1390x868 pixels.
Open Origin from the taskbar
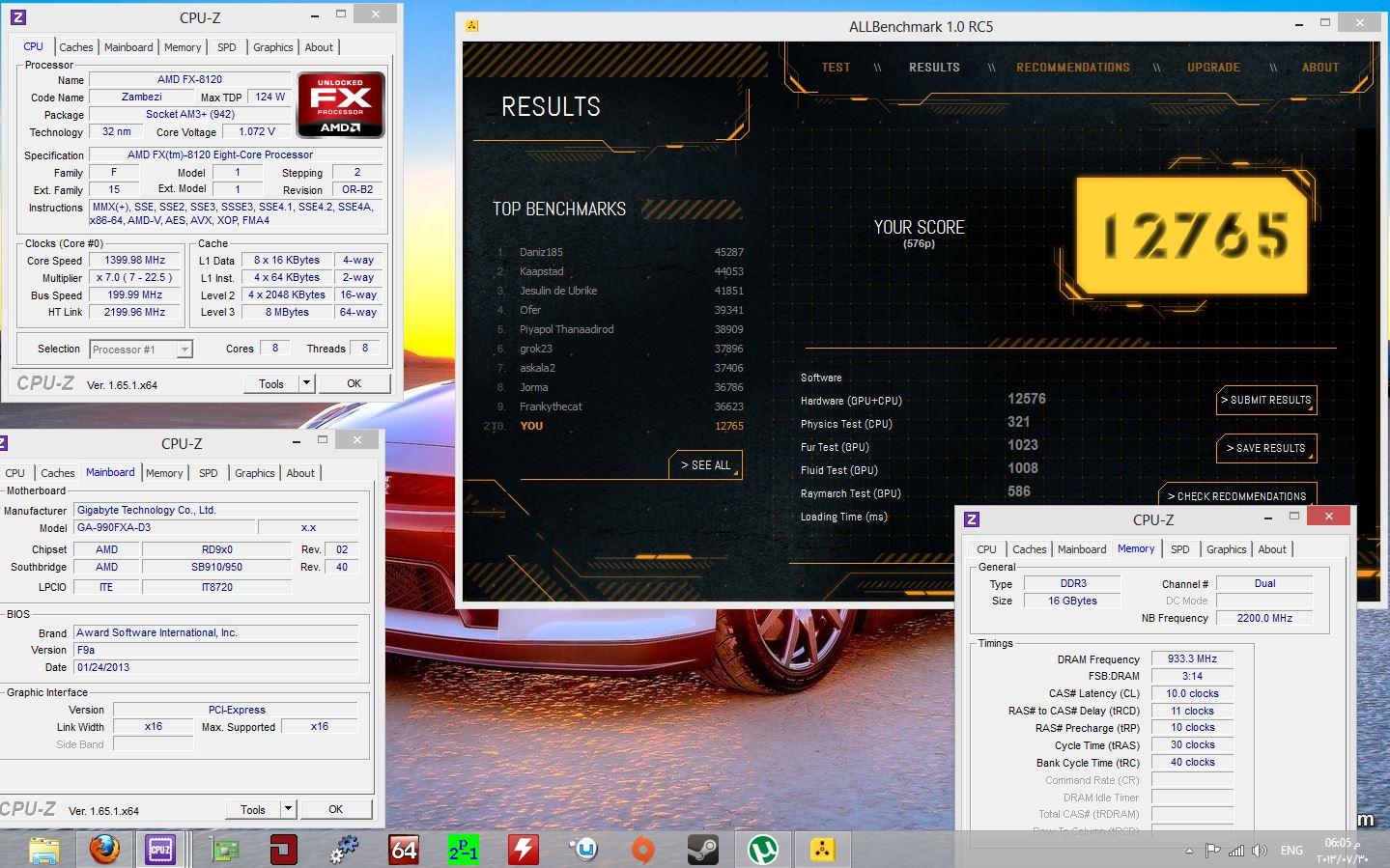pyautogui.click(x=643, y=850)
